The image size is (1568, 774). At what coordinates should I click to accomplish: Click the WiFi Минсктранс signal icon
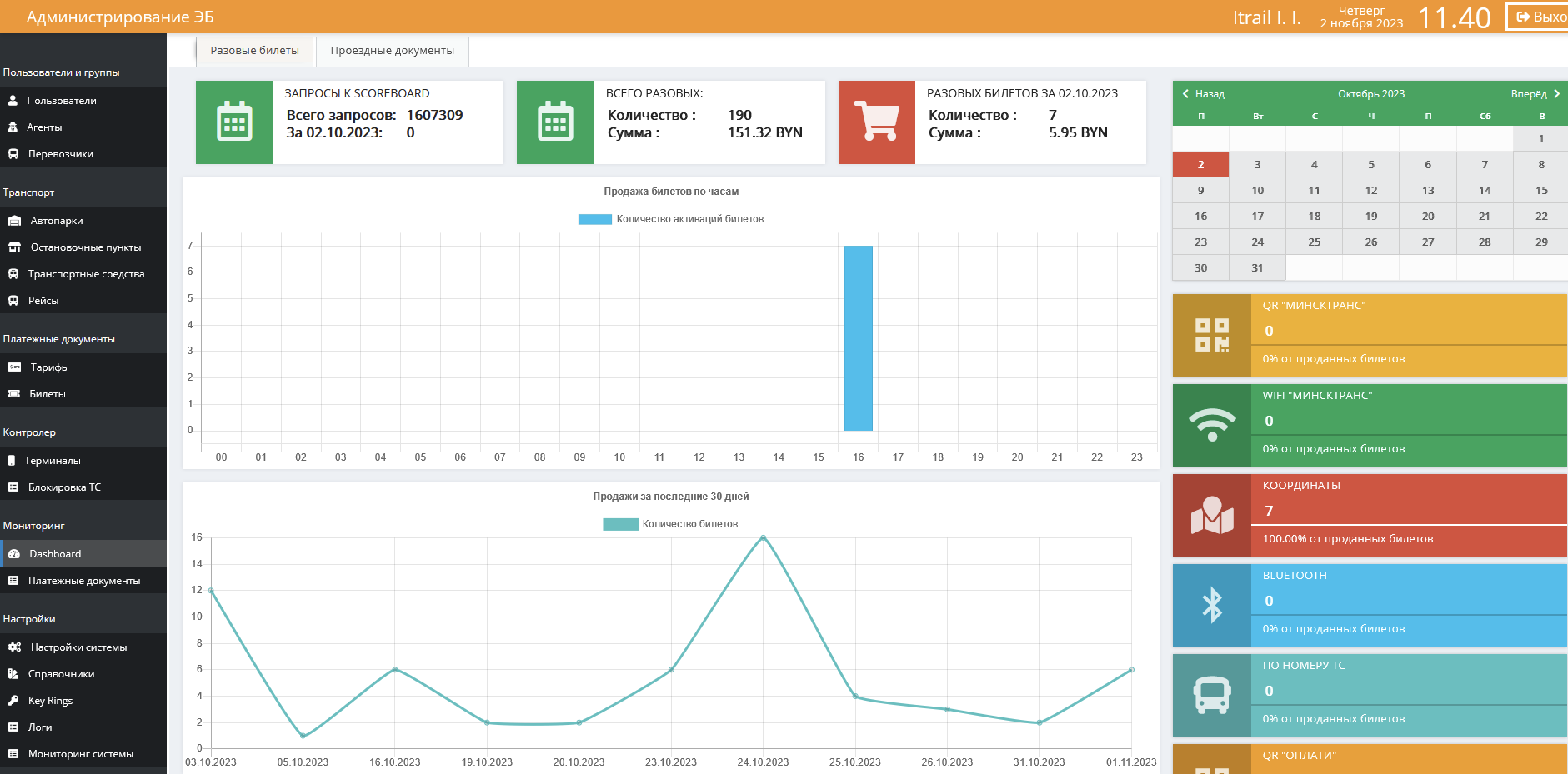pyautogui.click(x=1212, y=425)
